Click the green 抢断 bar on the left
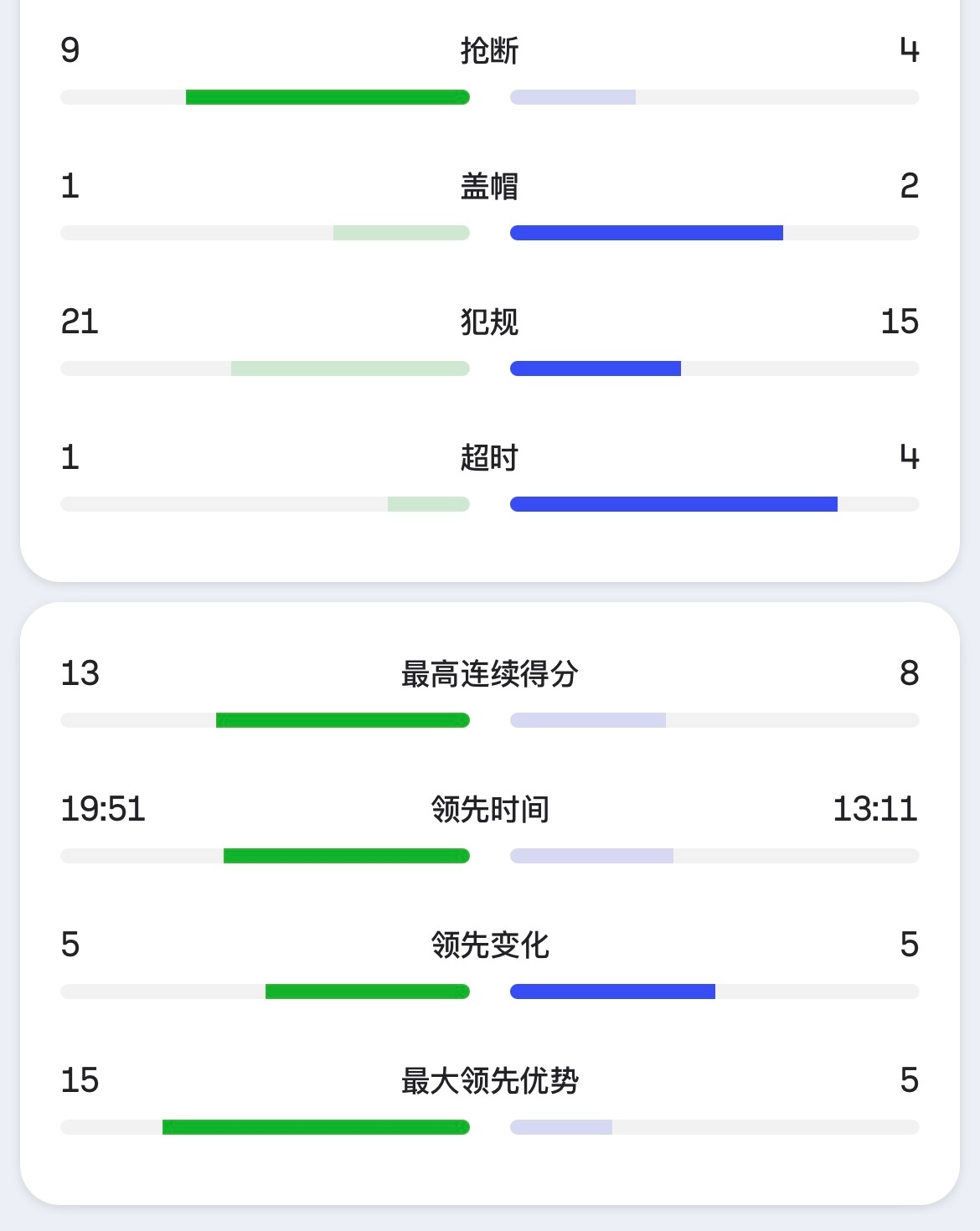980x1231 pixels. 327,97
